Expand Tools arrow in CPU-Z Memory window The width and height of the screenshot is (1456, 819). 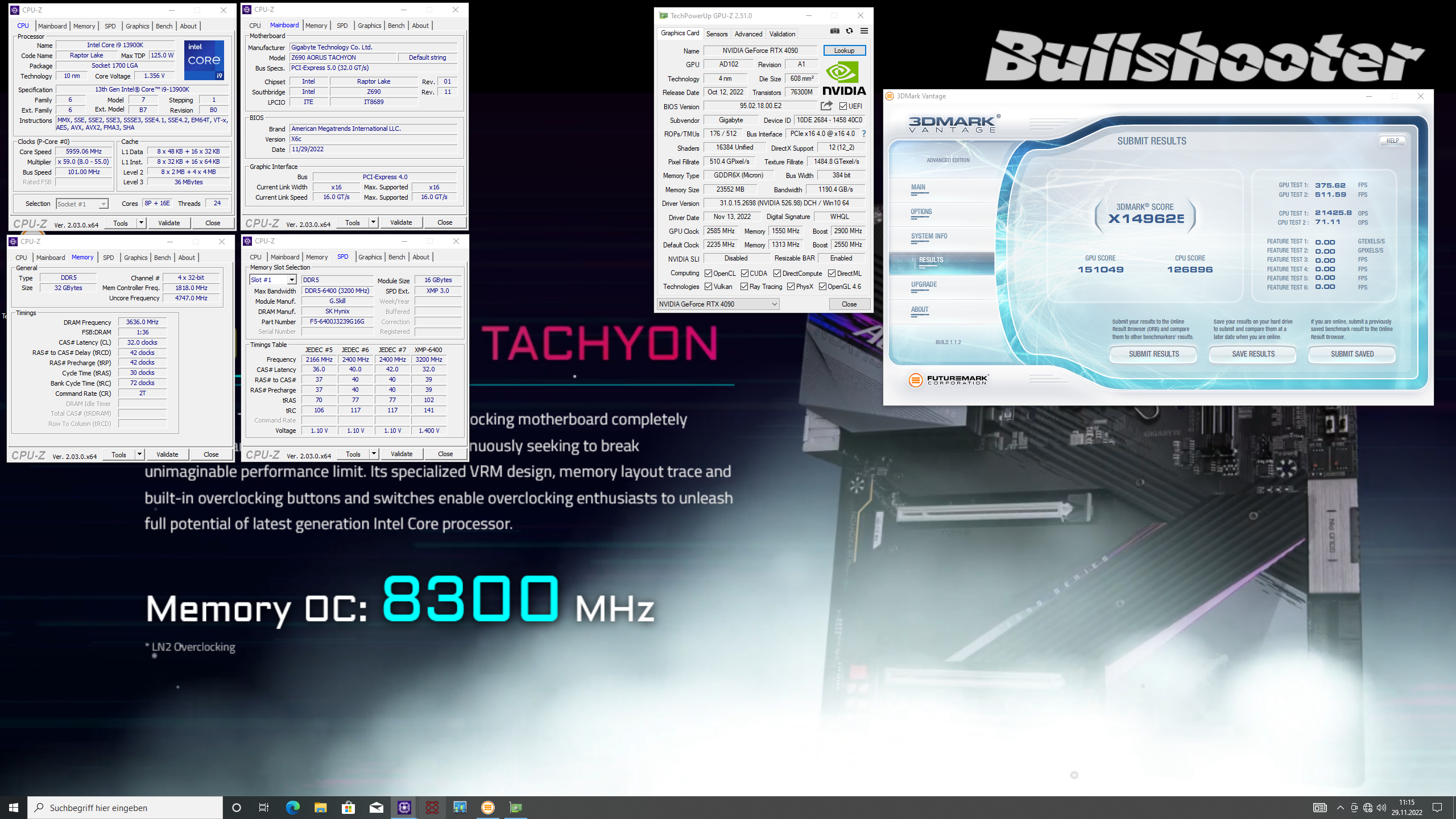click(139, 454)
